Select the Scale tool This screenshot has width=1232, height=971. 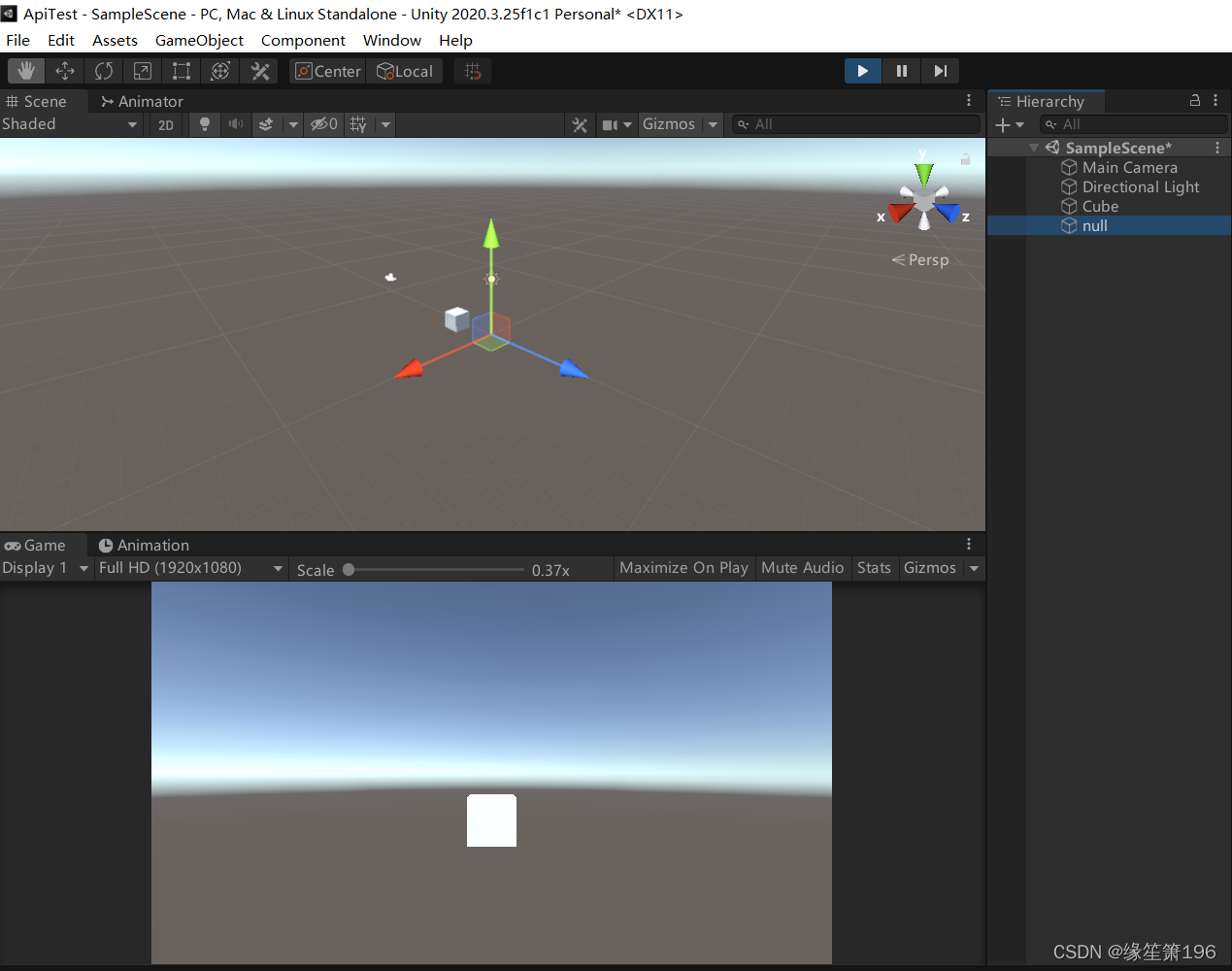[142, 70]
